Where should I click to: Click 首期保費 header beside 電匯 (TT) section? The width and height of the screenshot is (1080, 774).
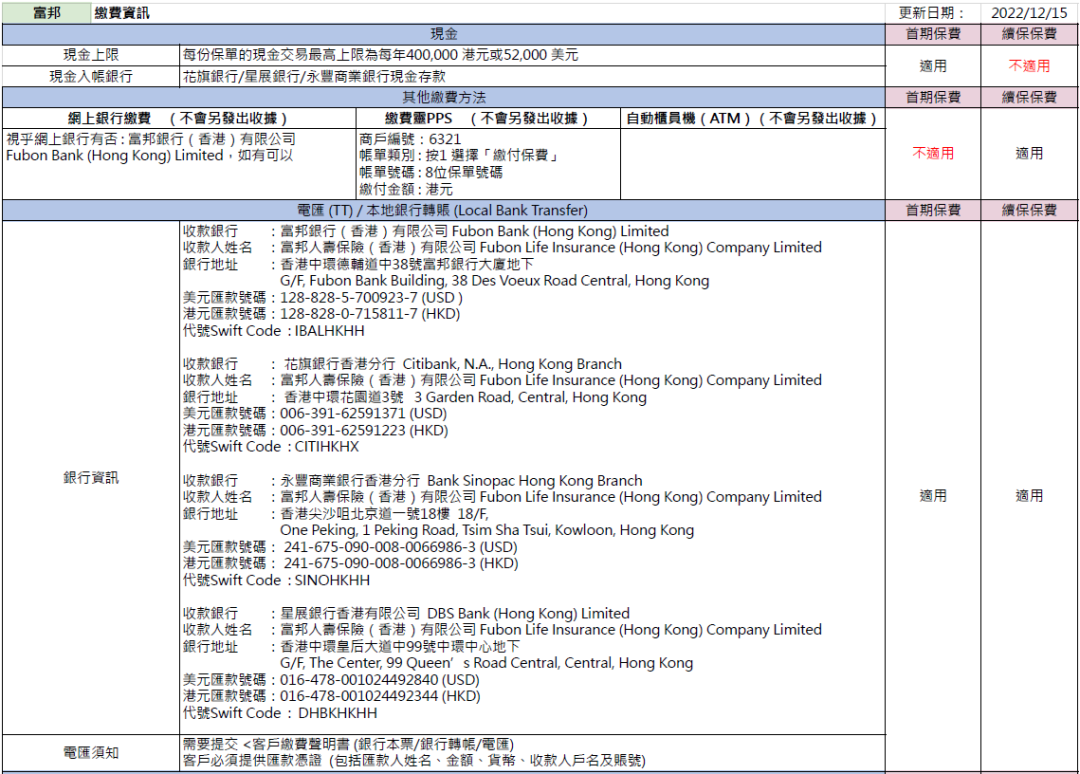click(933, 210)
